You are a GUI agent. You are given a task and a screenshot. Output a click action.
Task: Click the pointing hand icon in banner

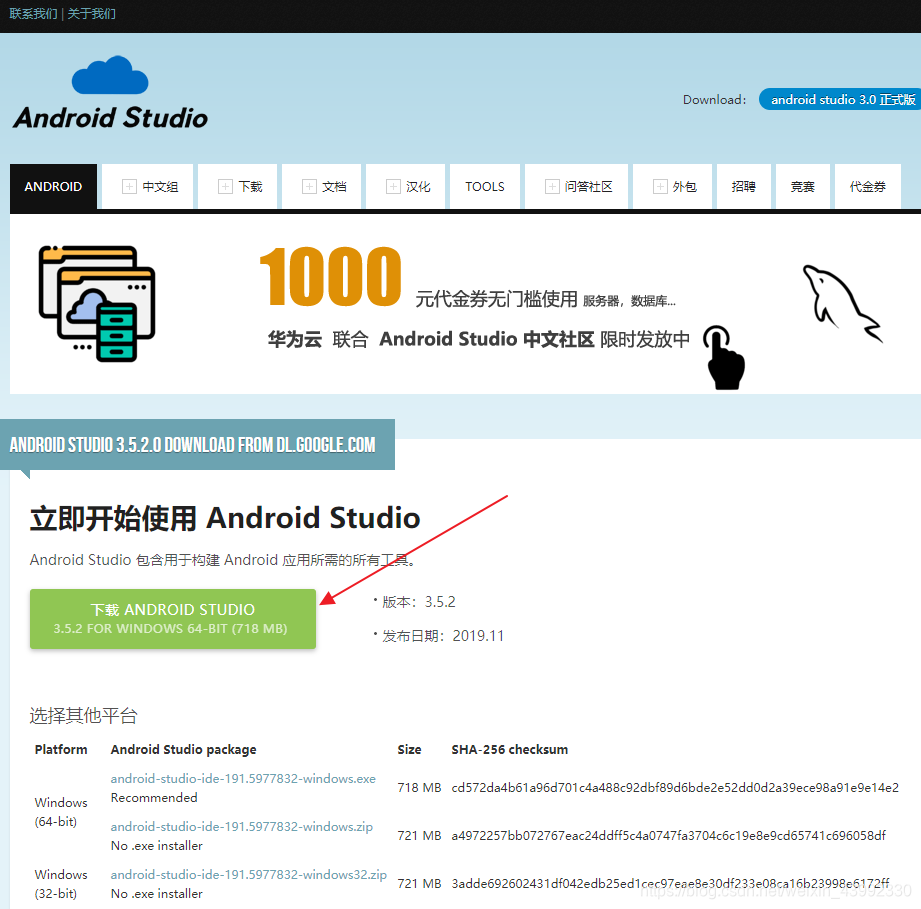[725, 357]
